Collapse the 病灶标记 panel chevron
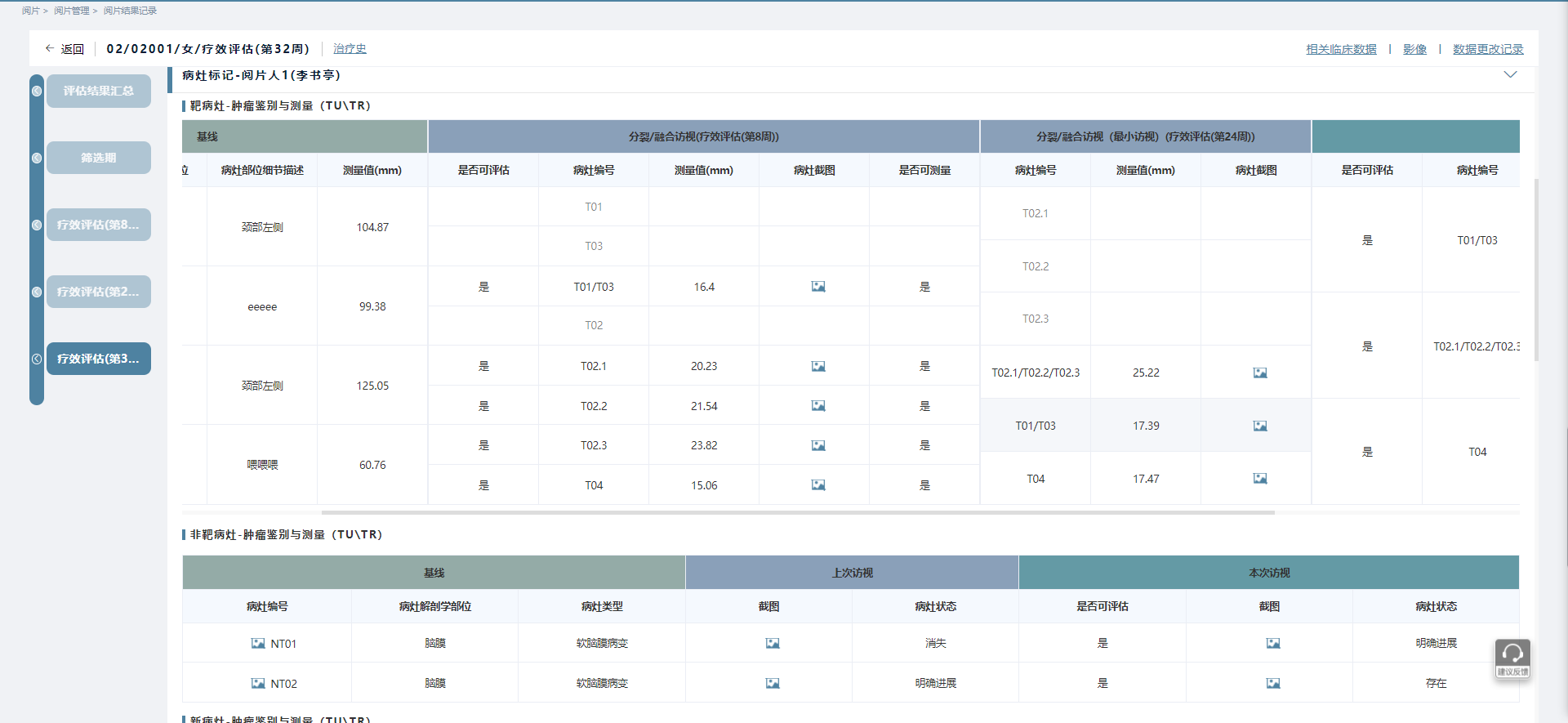 (x=1511, y=74)
